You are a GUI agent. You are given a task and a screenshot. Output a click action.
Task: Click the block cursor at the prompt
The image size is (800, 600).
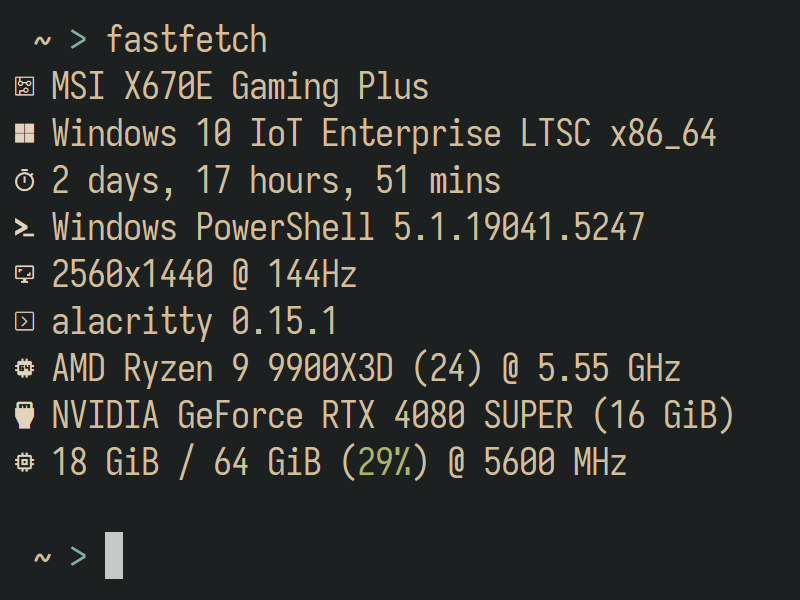pos(114,555)
